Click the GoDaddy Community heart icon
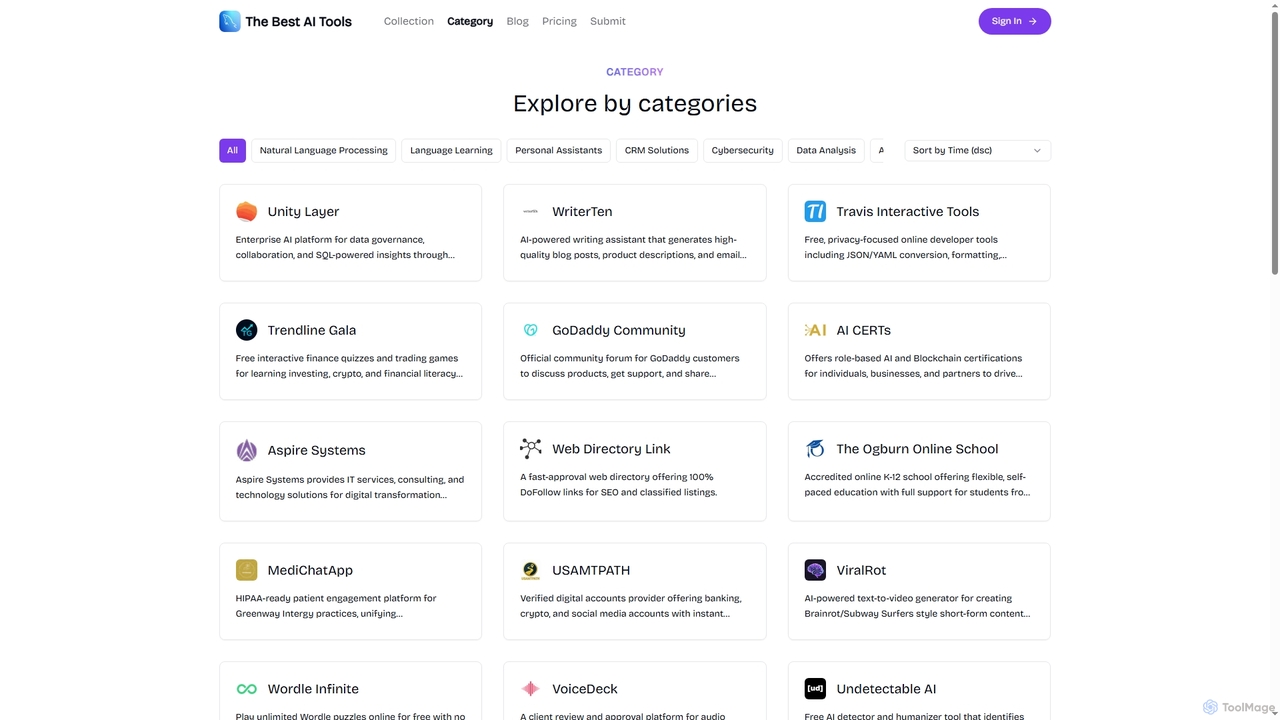 (x=531, y=330)
